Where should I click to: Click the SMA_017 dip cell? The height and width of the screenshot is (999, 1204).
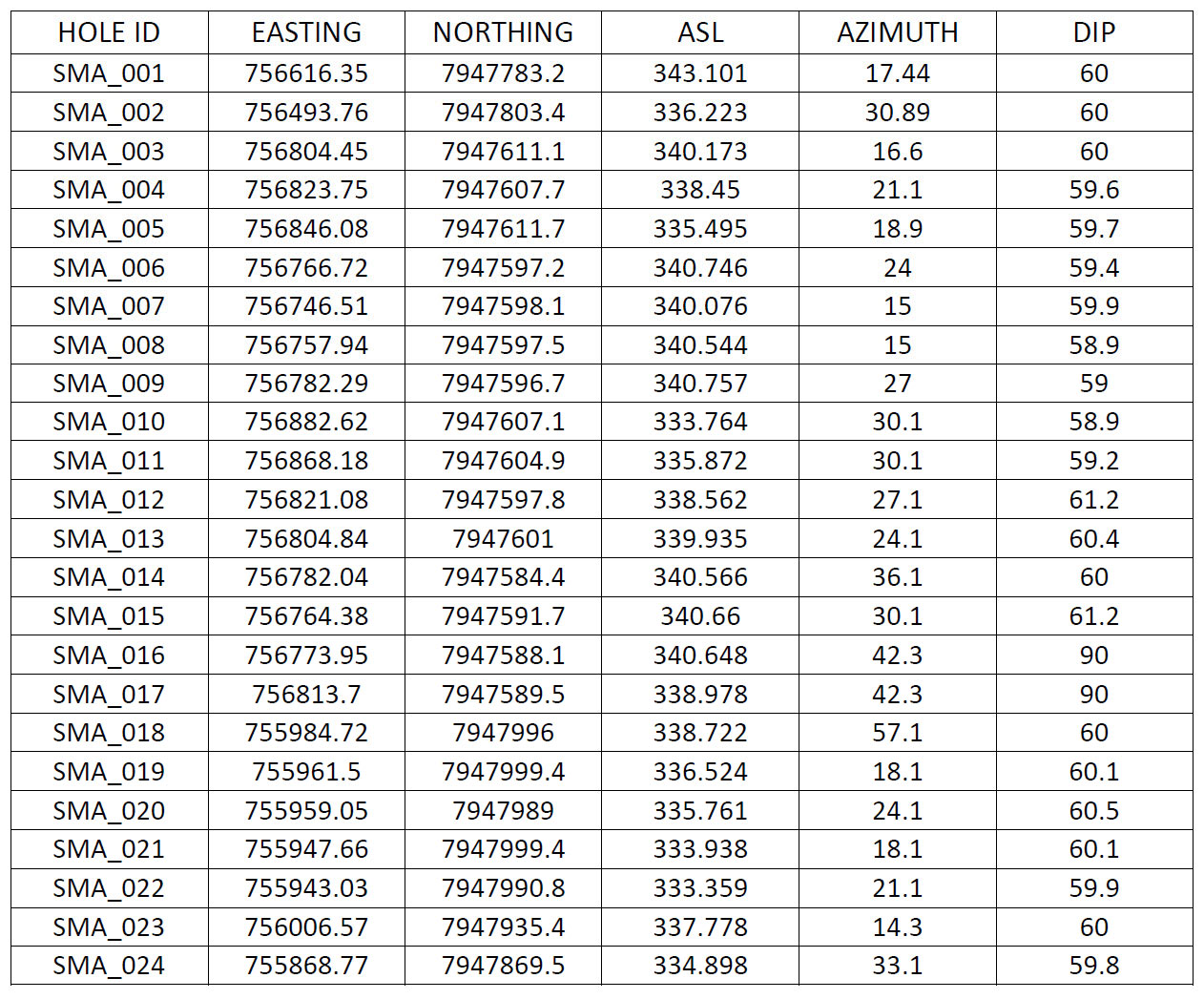1093,695
